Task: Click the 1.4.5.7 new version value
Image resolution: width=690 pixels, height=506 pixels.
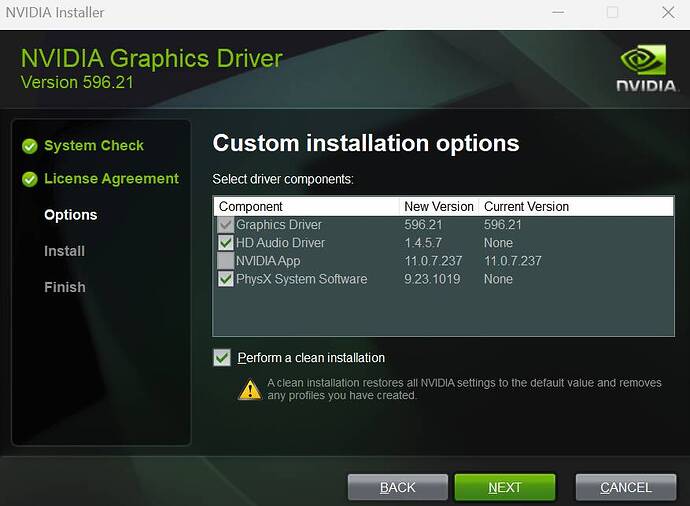Action: (423, 243)
